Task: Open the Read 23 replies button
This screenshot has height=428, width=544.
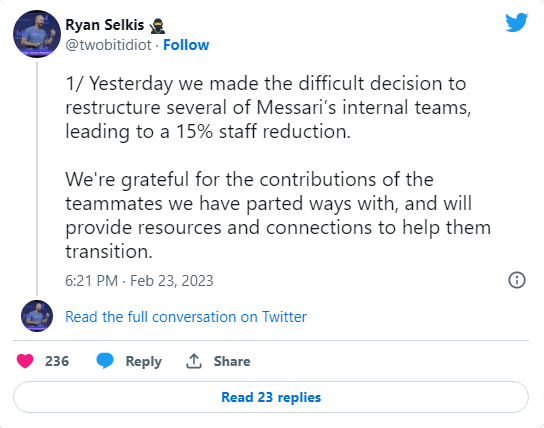Action: point(271,397)
